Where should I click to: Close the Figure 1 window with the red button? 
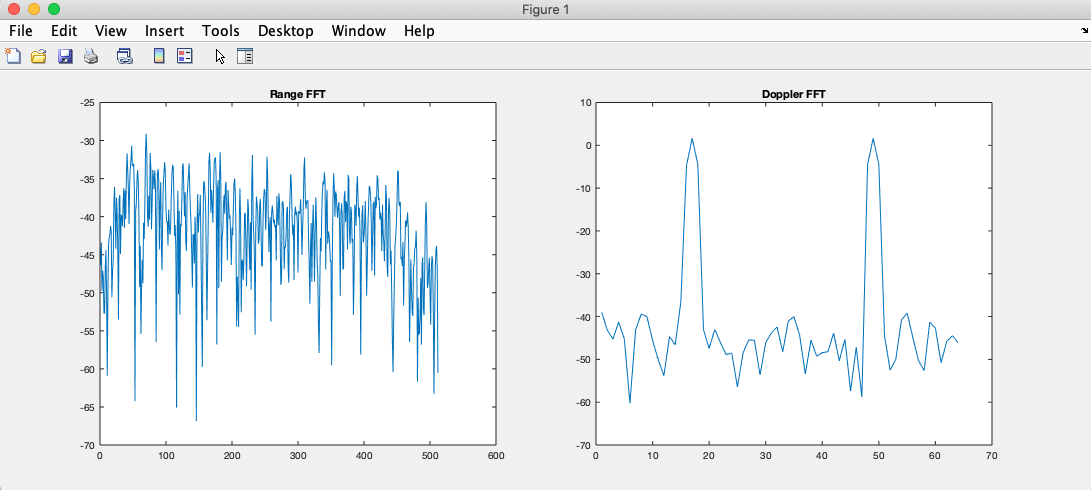click(x=13, y=9)
